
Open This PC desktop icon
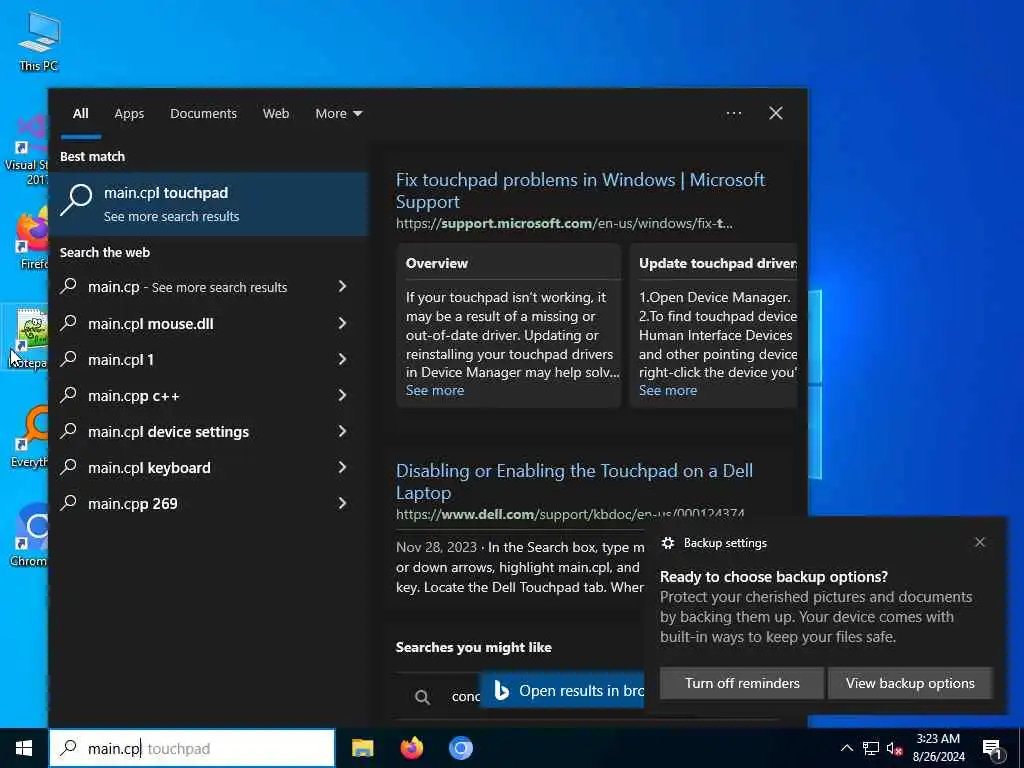[x=38, y=40]
